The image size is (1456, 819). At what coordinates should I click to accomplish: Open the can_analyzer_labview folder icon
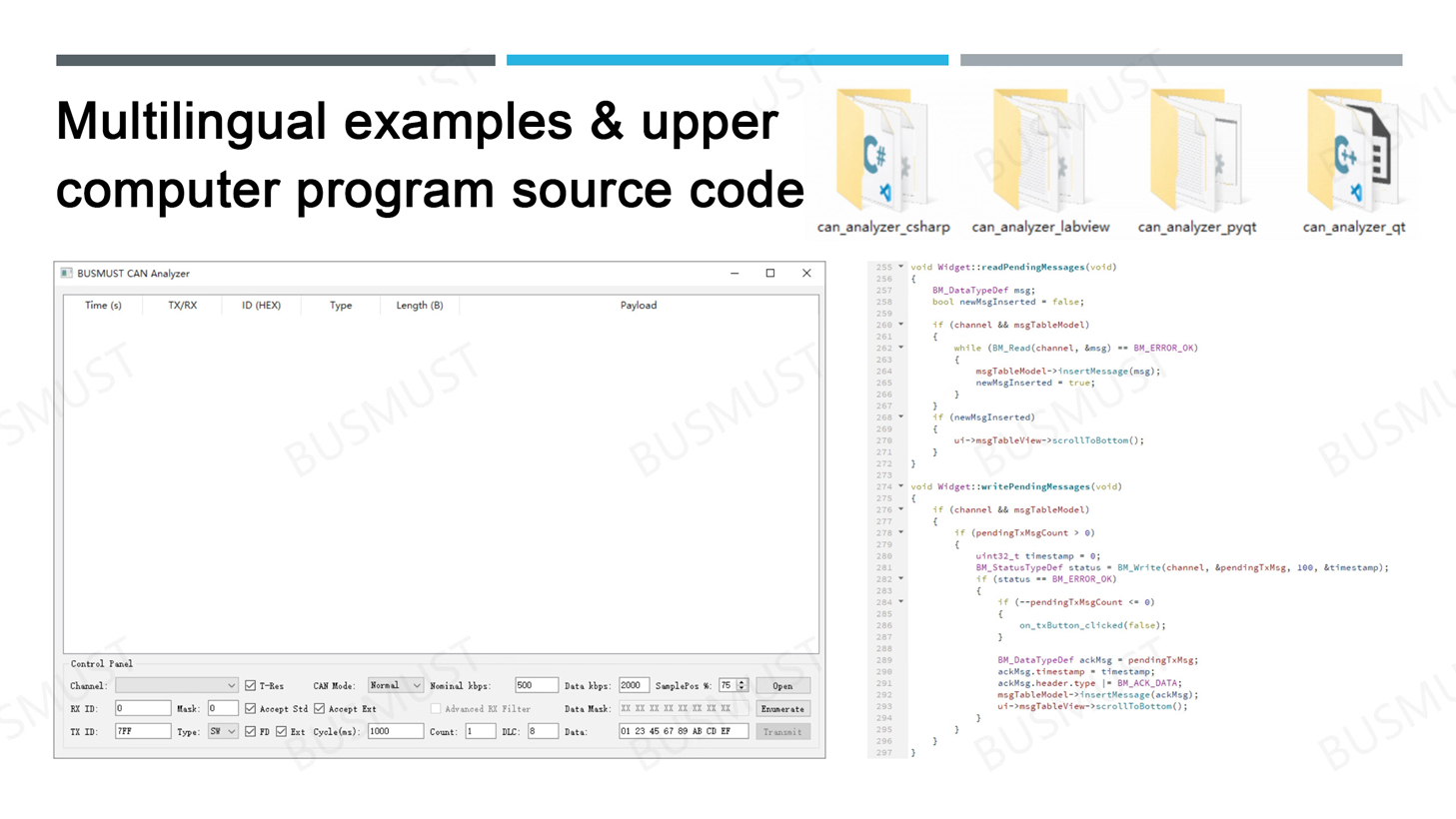coord(1039,152)
